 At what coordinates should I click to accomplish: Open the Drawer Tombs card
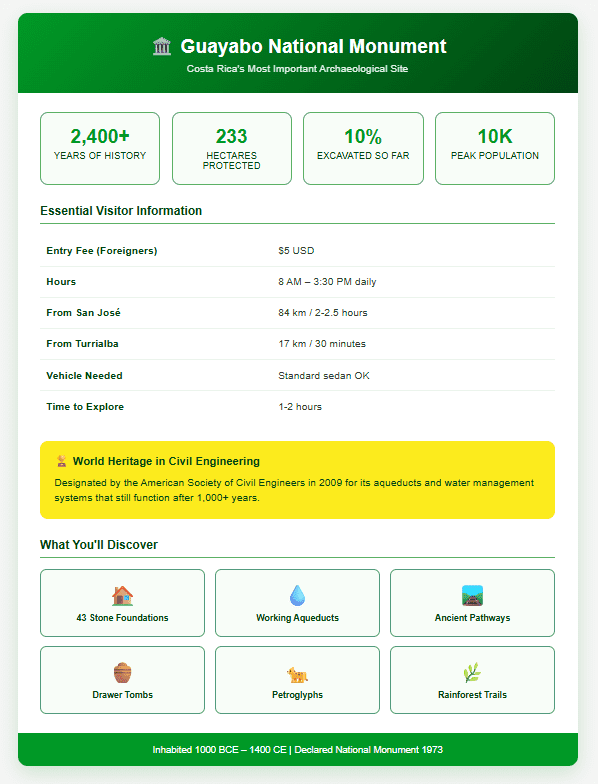click(x=122, y=680)
